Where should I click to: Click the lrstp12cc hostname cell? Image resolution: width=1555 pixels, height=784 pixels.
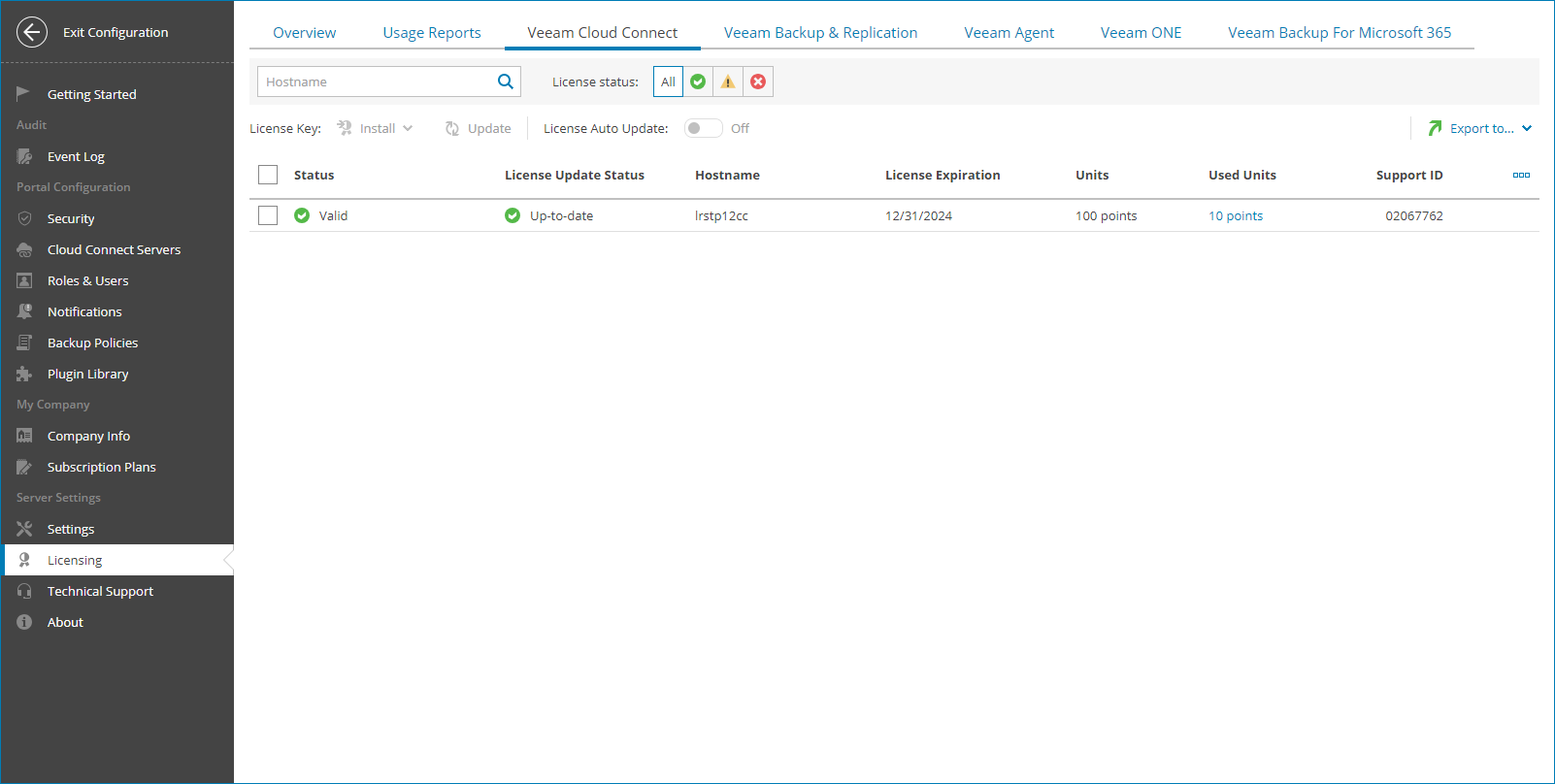(x=721, y=215)
